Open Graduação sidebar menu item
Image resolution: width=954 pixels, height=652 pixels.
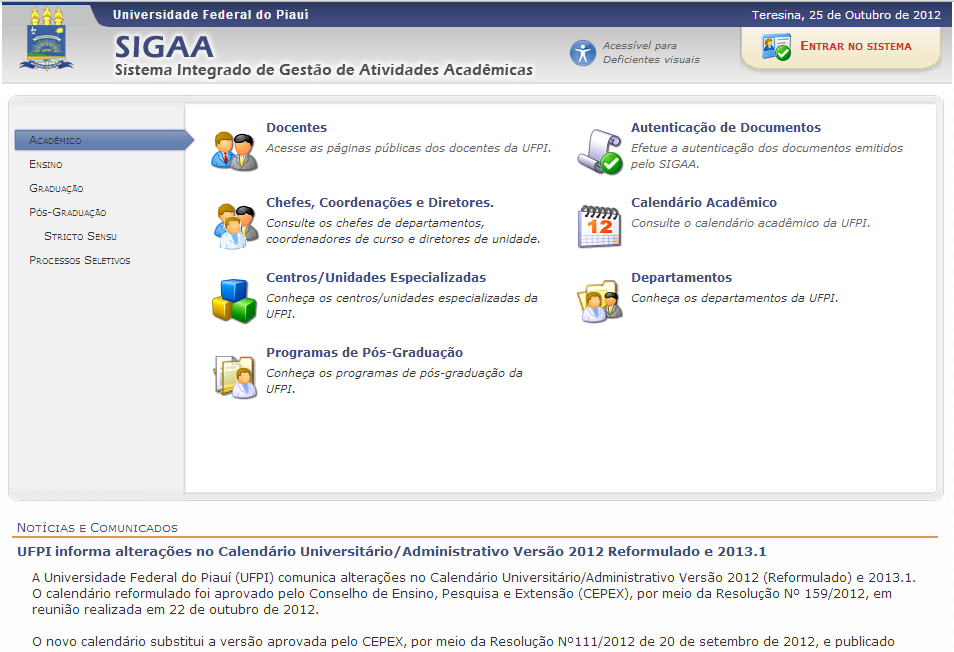point(56,188)
